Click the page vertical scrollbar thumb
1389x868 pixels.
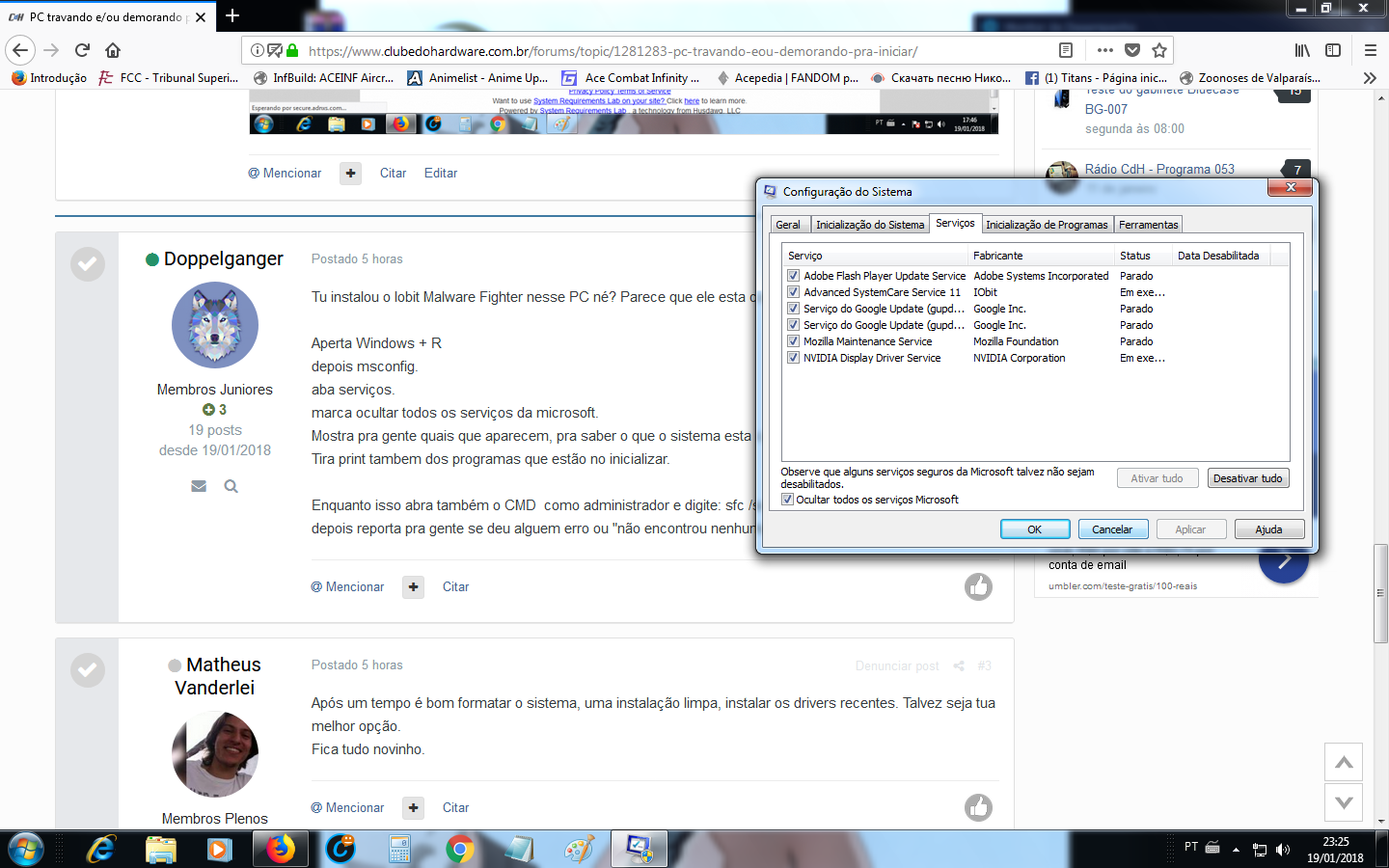1381,593
